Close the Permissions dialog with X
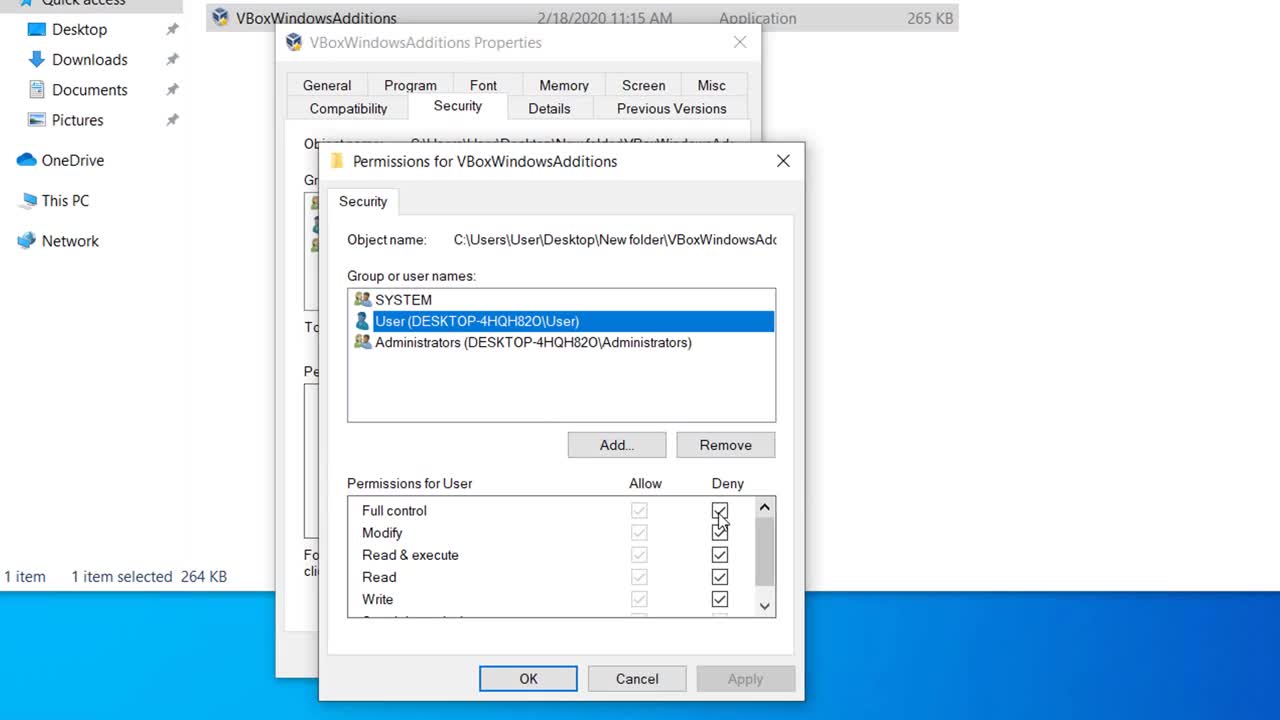 (783, 161)
